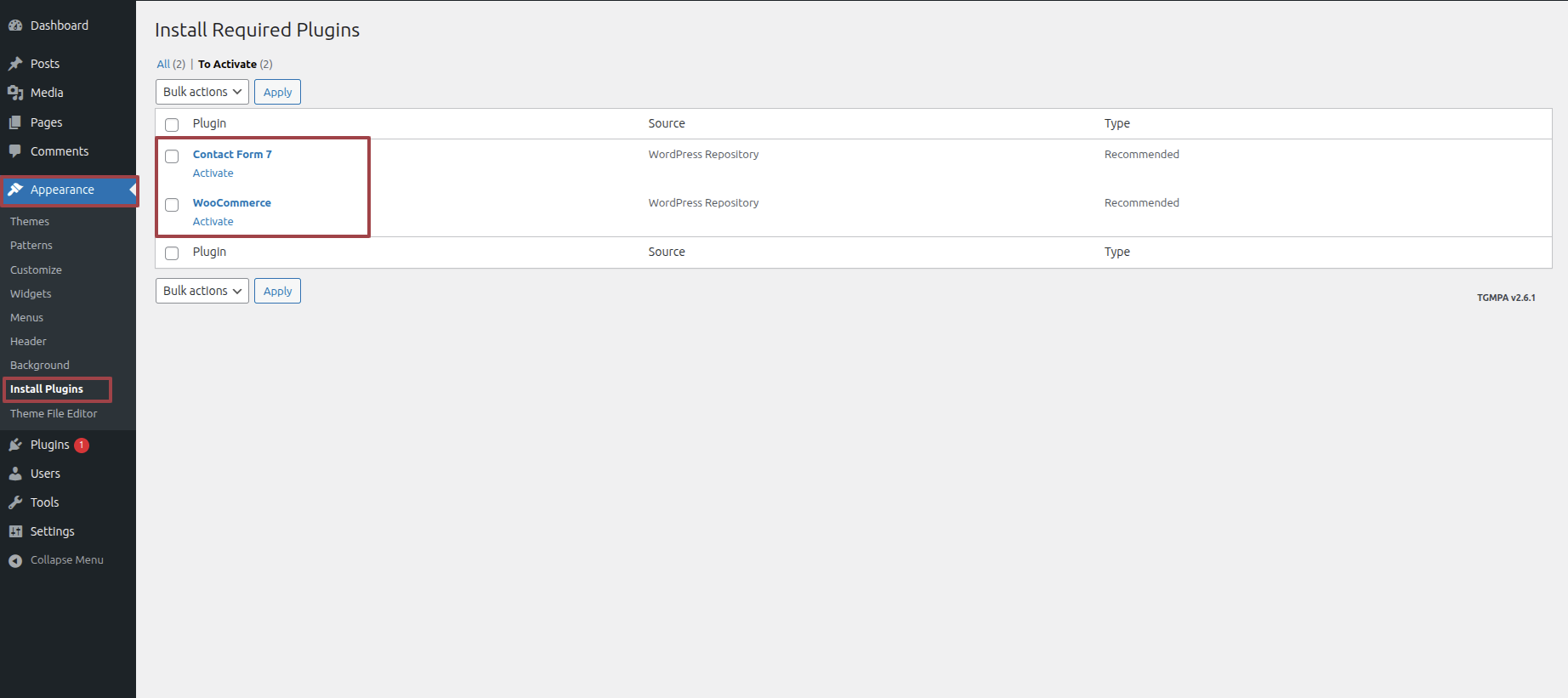Open Patterns submenu item
Viewport: 1568px width, 698px height.
point(31,245)
